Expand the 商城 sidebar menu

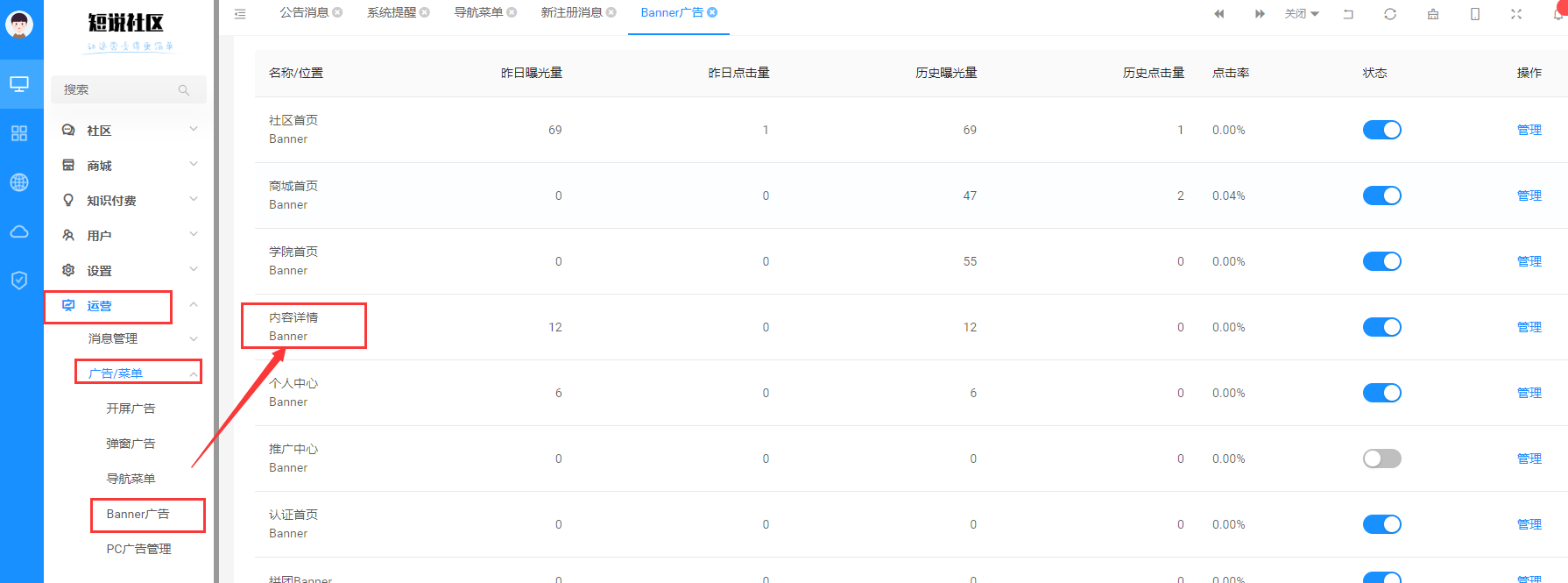coord(129,165)
